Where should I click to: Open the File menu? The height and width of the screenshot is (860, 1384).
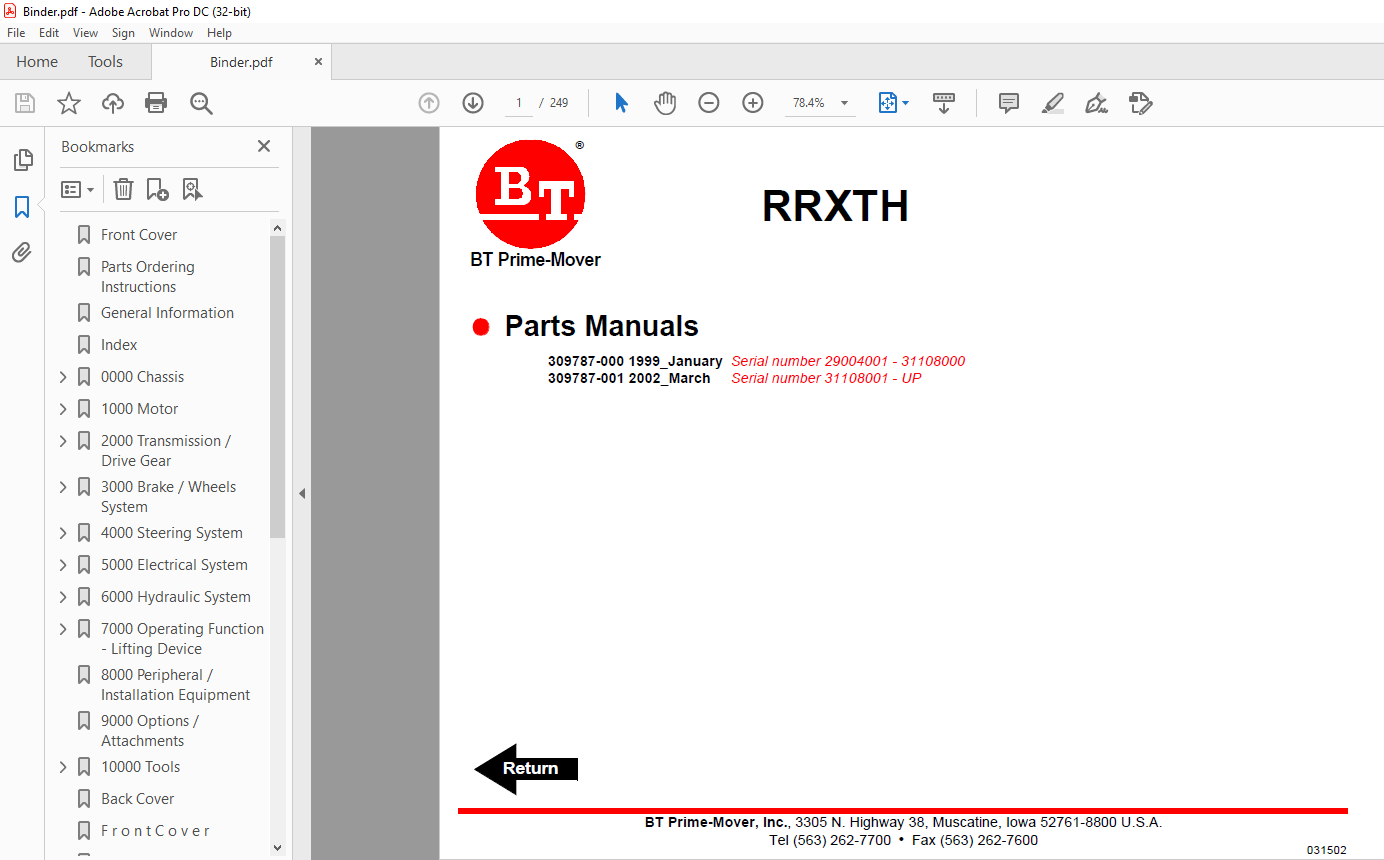[16, 33]
